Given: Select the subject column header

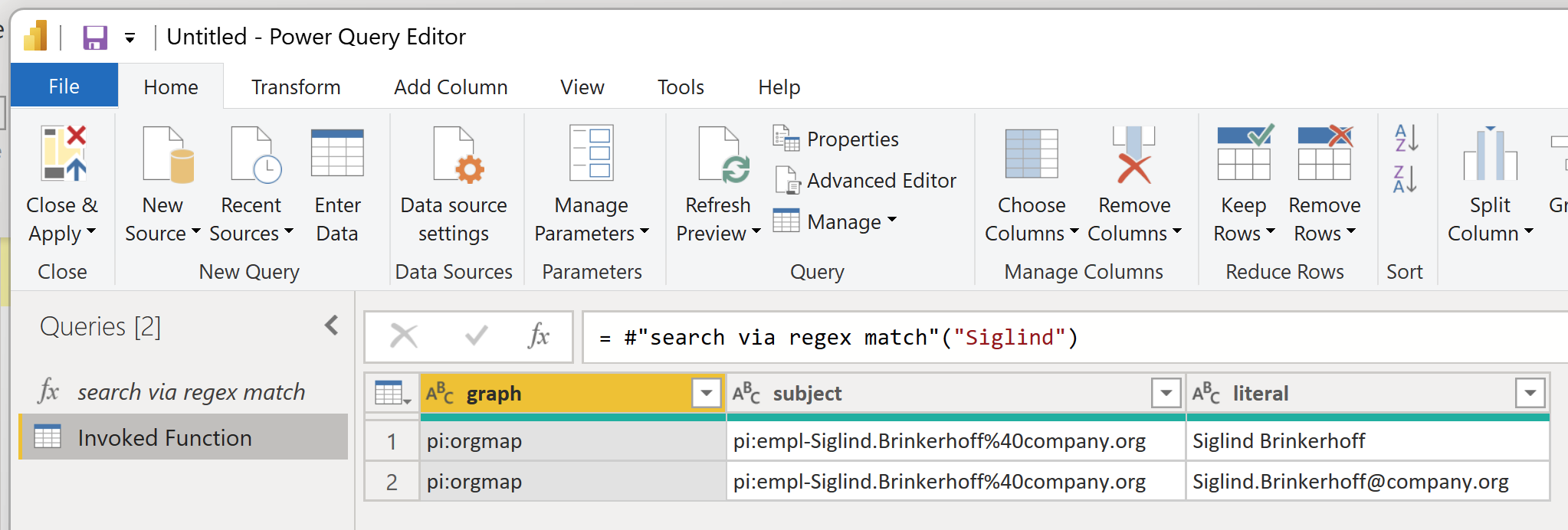Looking at the screenshot, I should tap(956, 394).
